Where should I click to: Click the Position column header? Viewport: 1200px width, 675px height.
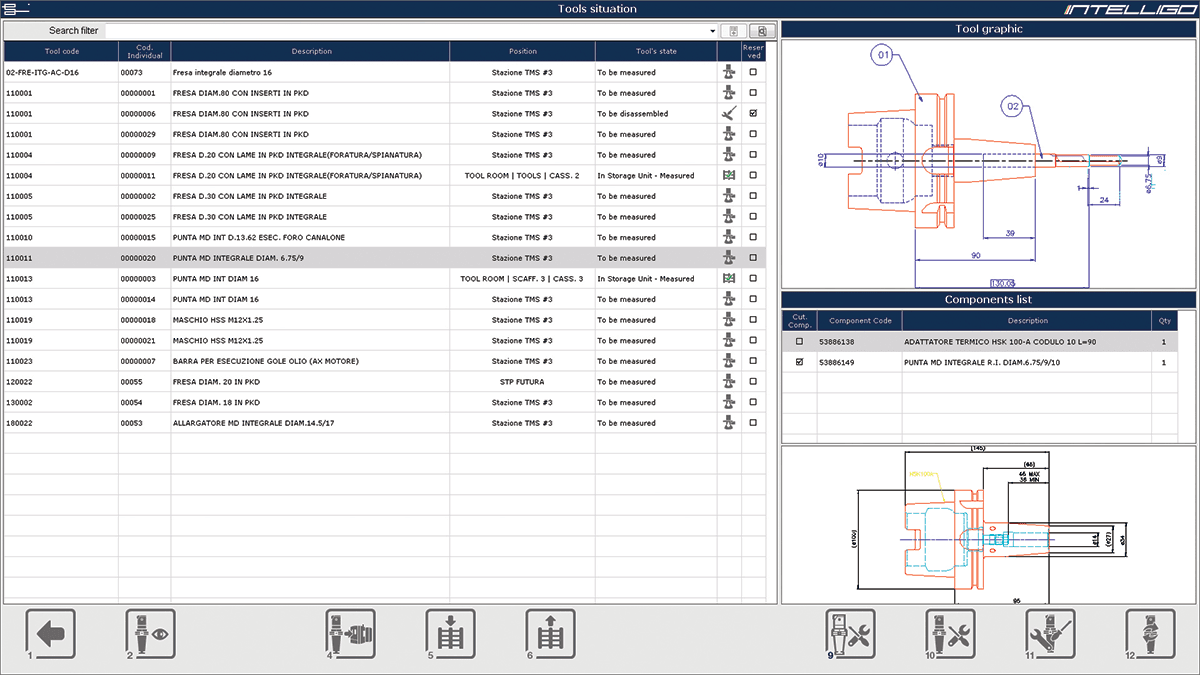(522, 52)
